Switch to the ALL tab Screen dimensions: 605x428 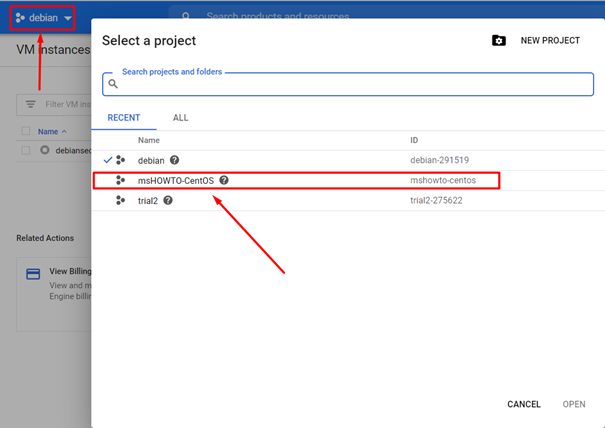click(180, 118)
